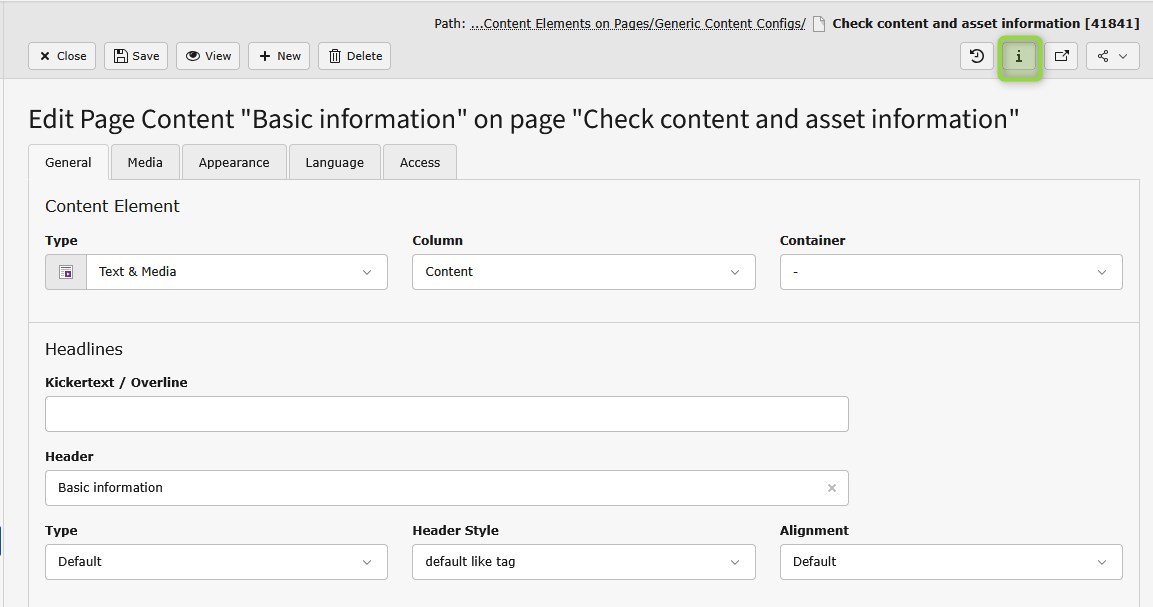The width and height of the screenshot is (1153, 607).
Task: Click the Kickertext / Overline input field
Action: click(x=446, y=414)
